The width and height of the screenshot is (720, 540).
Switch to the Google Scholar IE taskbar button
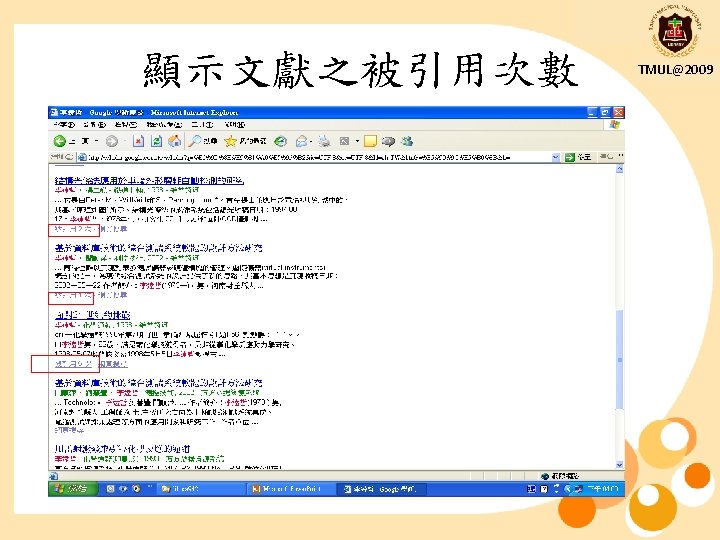point(382,489)
